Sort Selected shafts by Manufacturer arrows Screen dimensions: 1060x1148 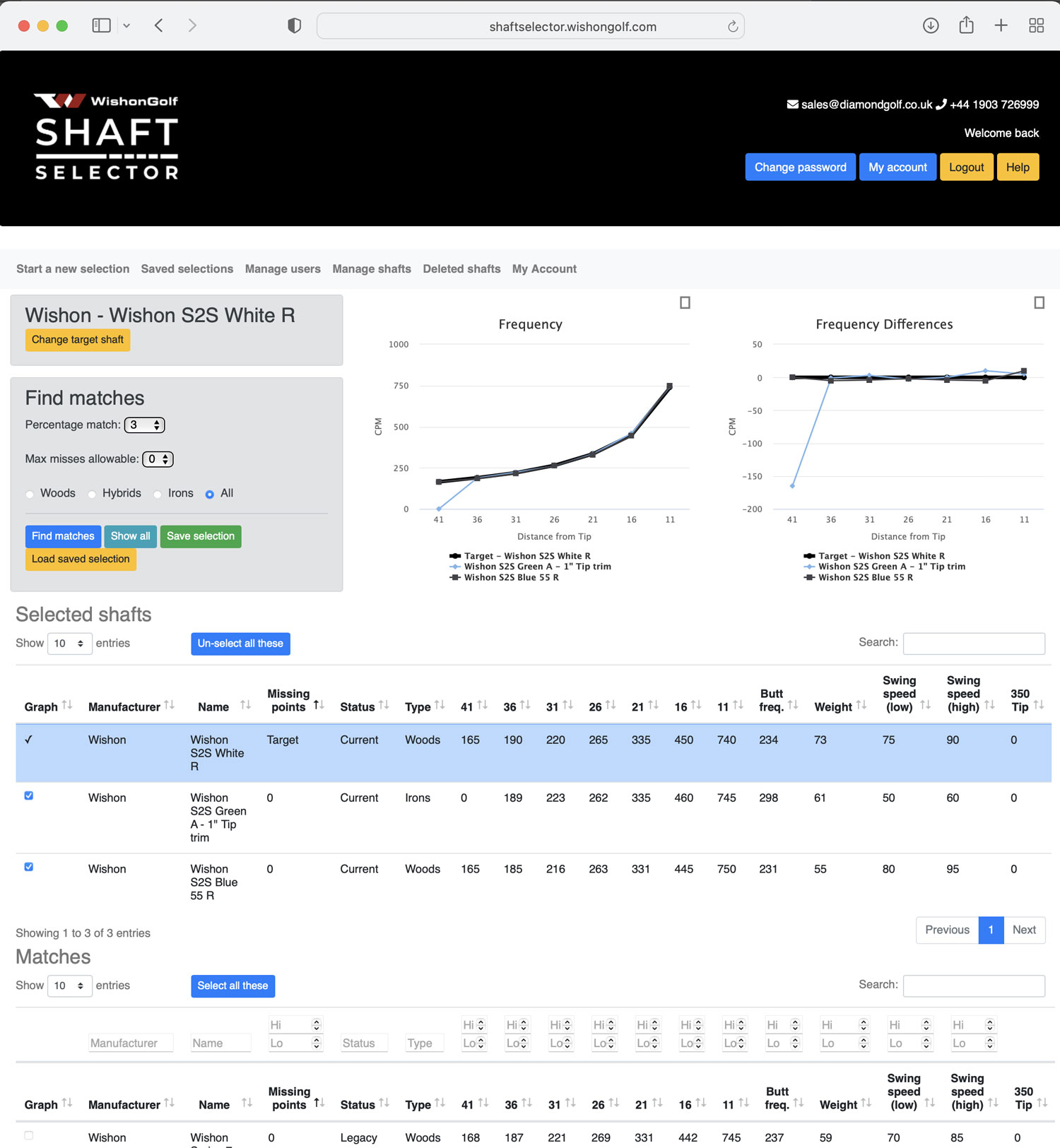coord(170,705)
